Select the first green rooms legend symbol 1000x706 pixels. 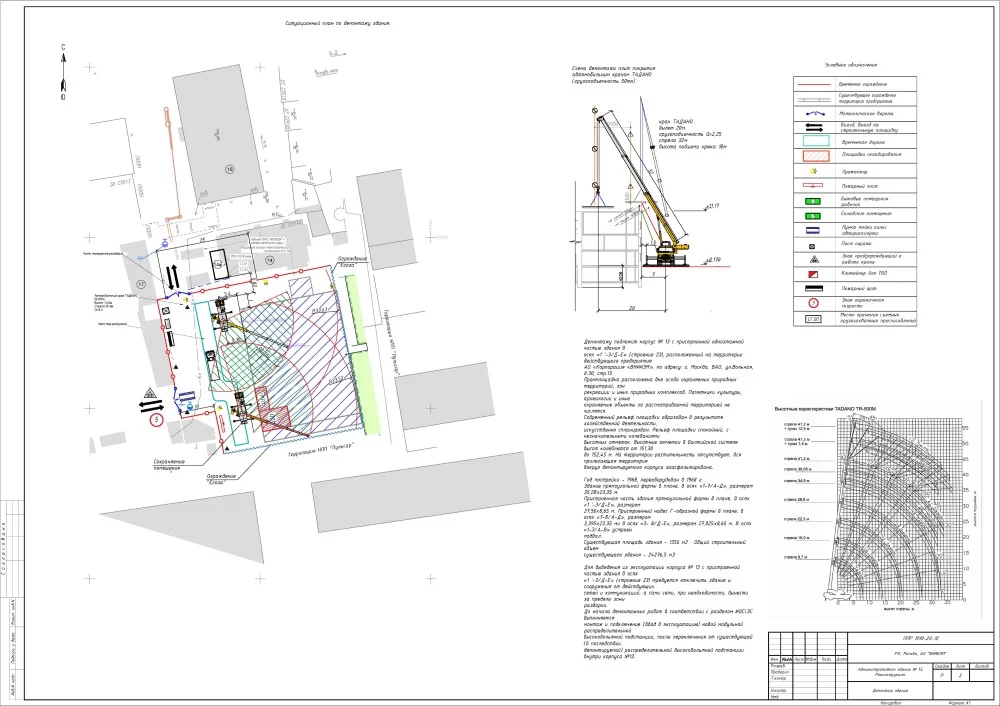pos(813,200)
